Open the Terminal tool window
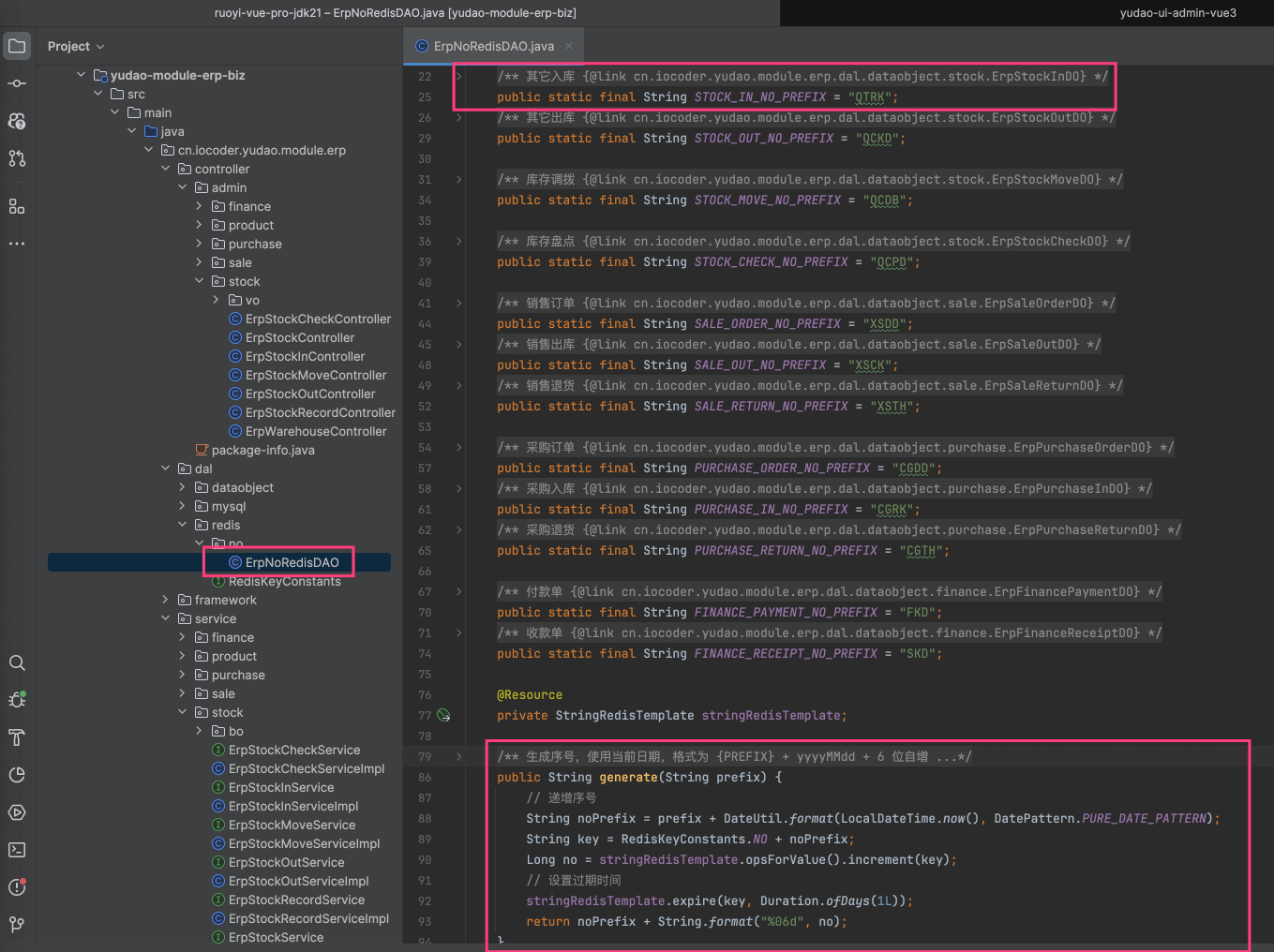 click(17, 850)
